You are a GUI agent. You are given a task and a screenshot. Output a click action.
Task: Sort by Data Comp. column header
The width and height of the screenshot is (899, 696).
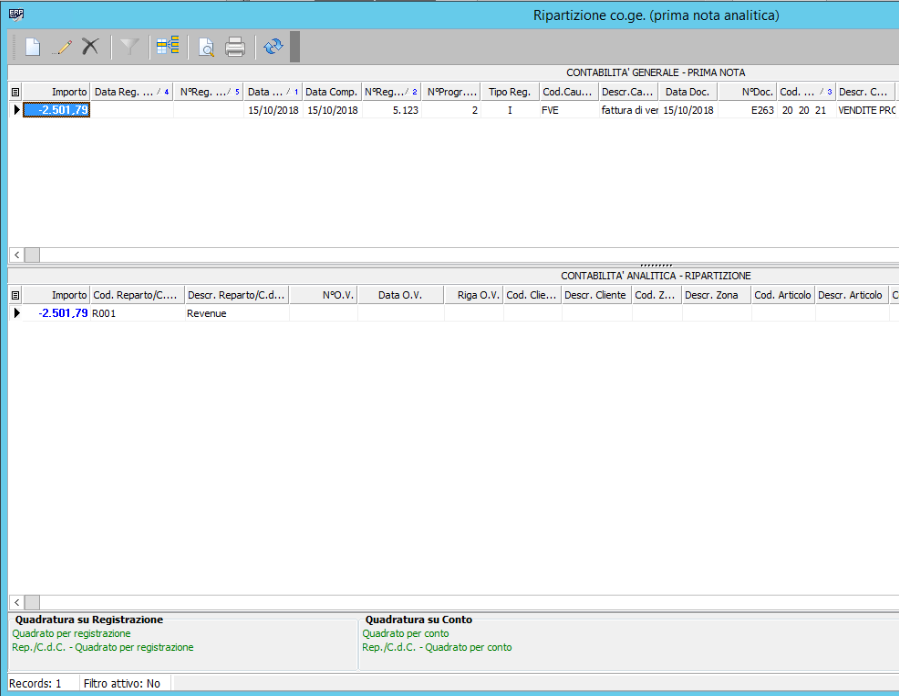[x=331, y=92]
